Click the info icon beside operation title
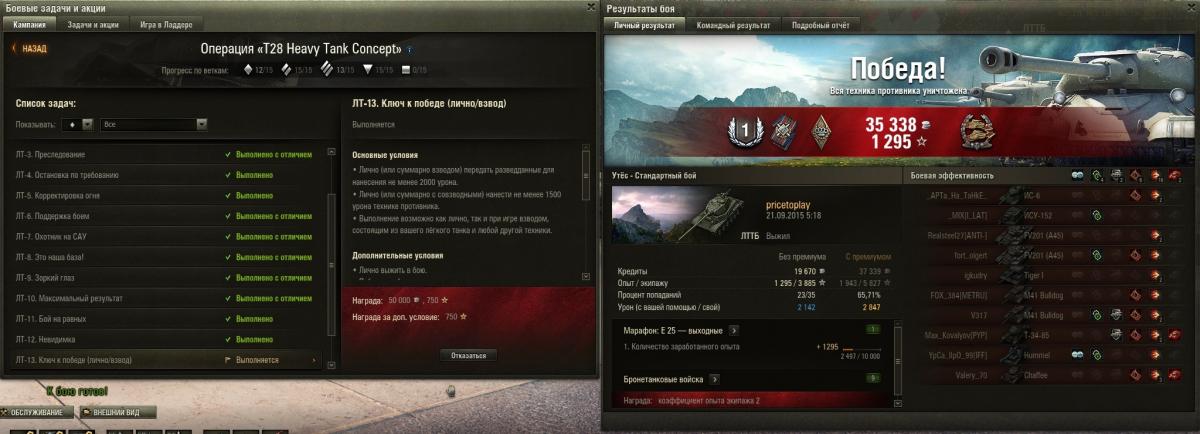The width and height of the screenshot is (1200, 434). click(x=410, y=49)
